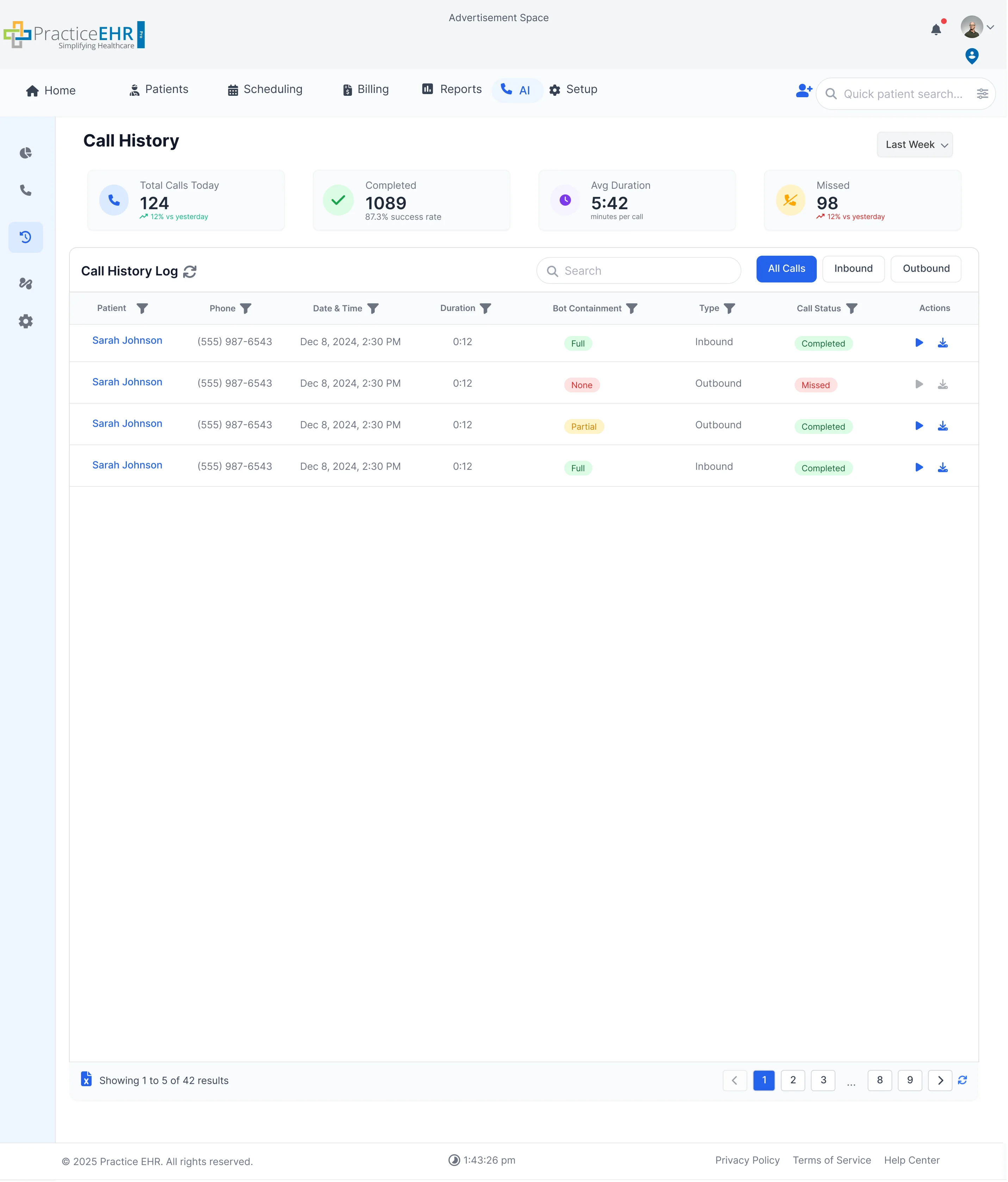Open the Last Week date range dropdown
The width and height of the screenshot is (1008, 1182).
coord(914,144)
